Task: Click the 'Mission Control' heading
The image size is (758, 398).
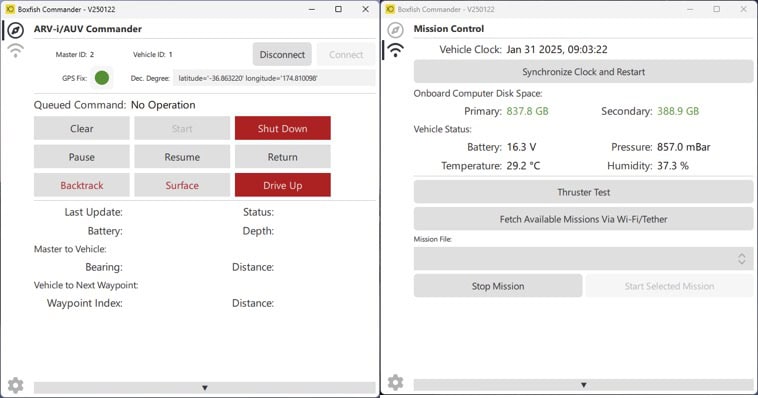Action: (449, 29)
